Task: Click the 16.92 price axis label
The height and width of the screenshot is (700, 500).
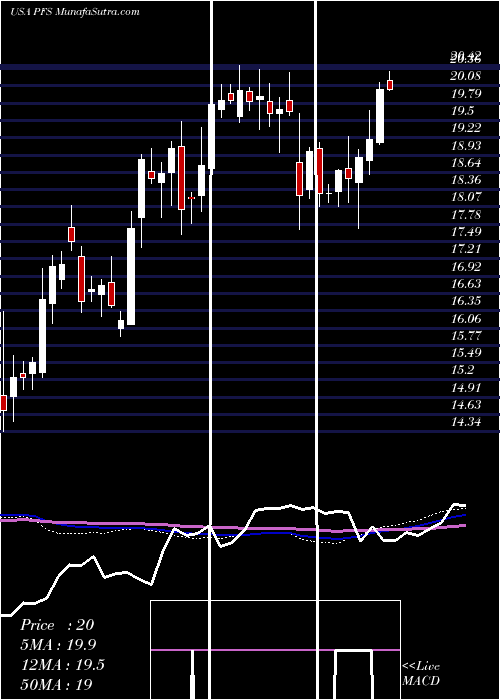Action: [x=466, y=267]
